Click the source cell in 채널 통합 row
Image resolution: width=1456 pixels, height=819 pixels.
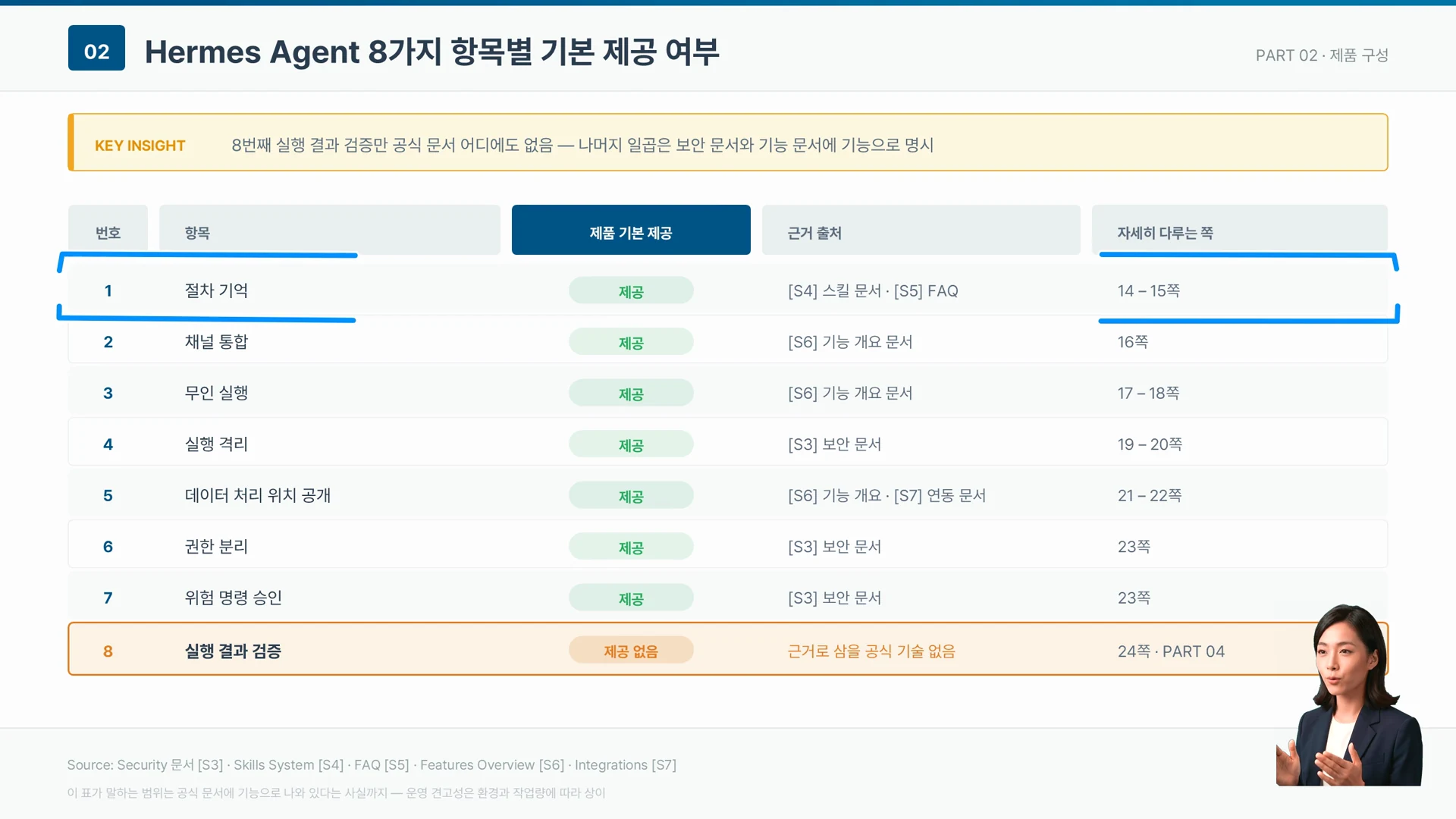[x=850, y=342]
